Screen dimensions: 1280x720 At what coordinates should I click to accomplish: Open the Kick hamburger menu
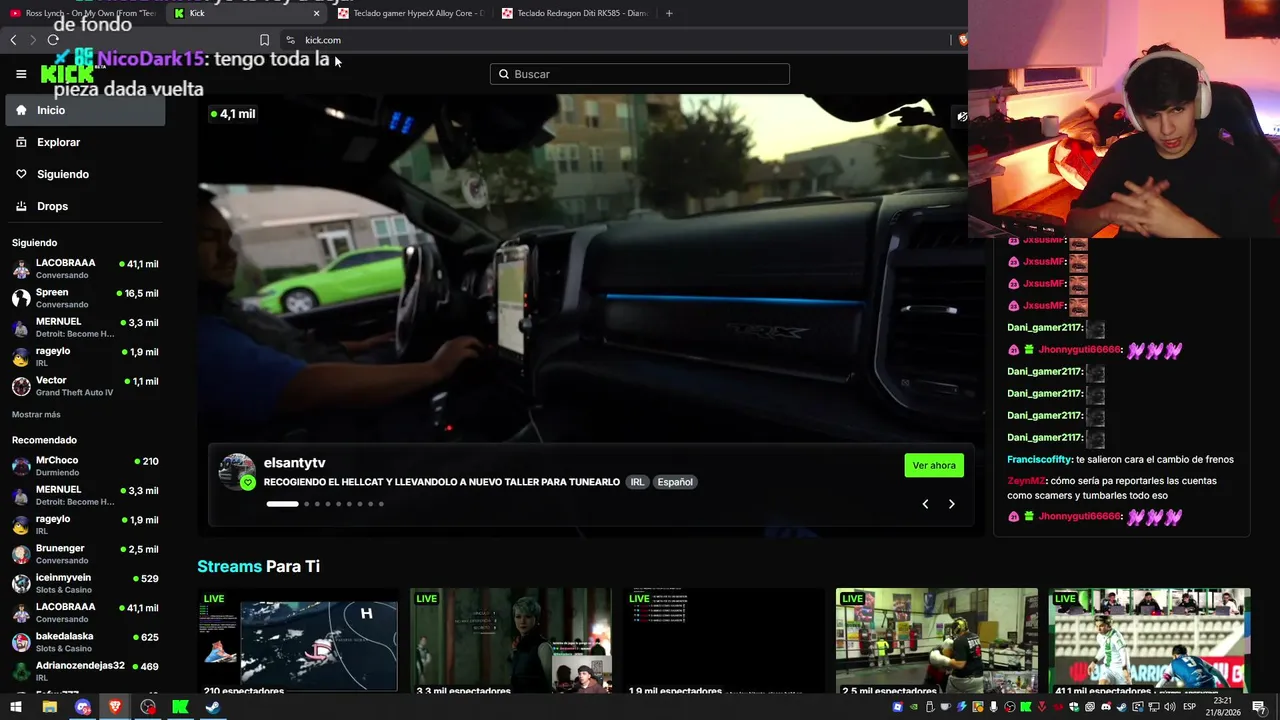[21, 74]
